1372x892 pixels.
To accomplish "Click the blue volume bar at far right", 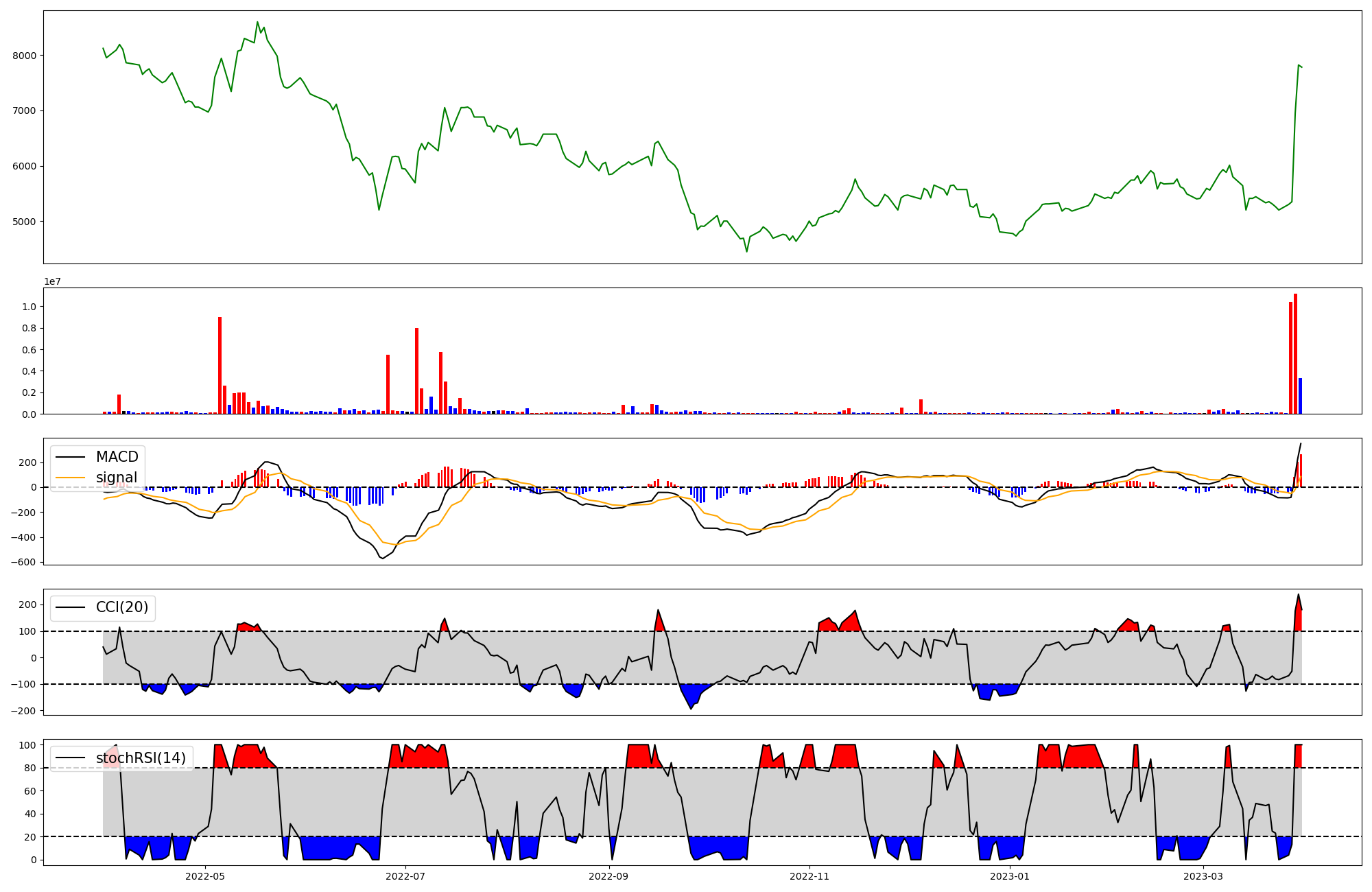I will (x=1300, y=396).
